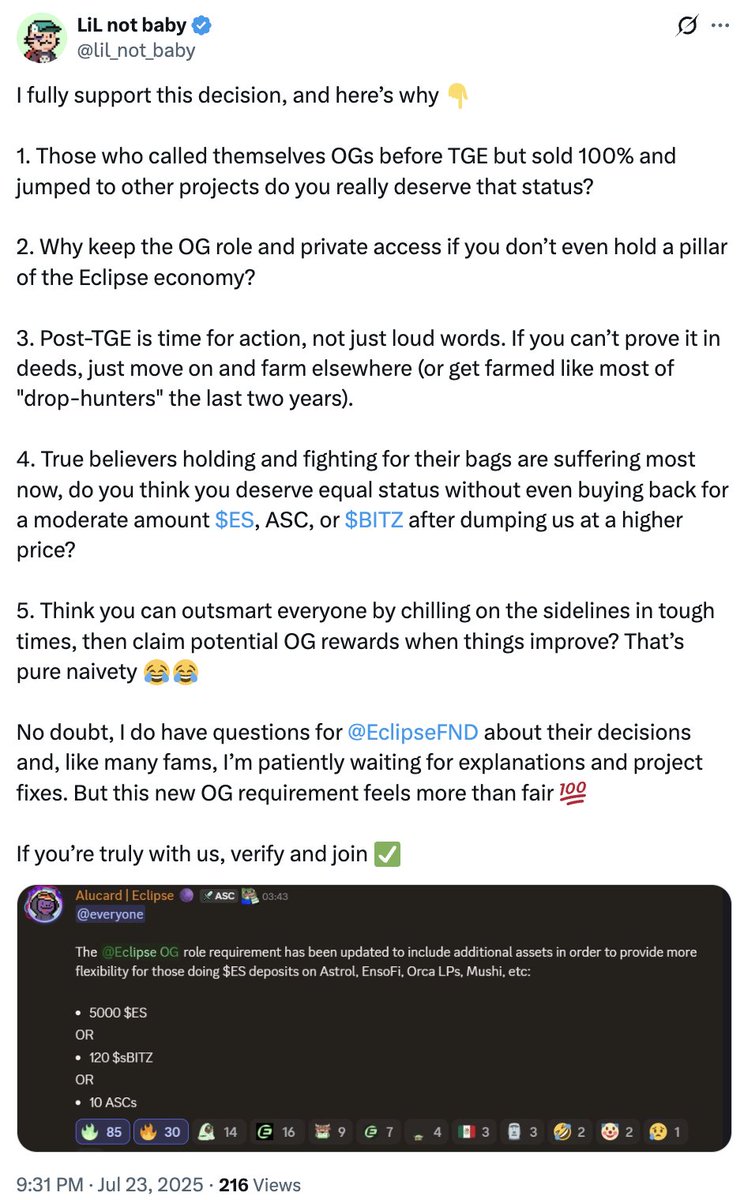
Task: Open the 216 Views count
Action: (260, 1184)
